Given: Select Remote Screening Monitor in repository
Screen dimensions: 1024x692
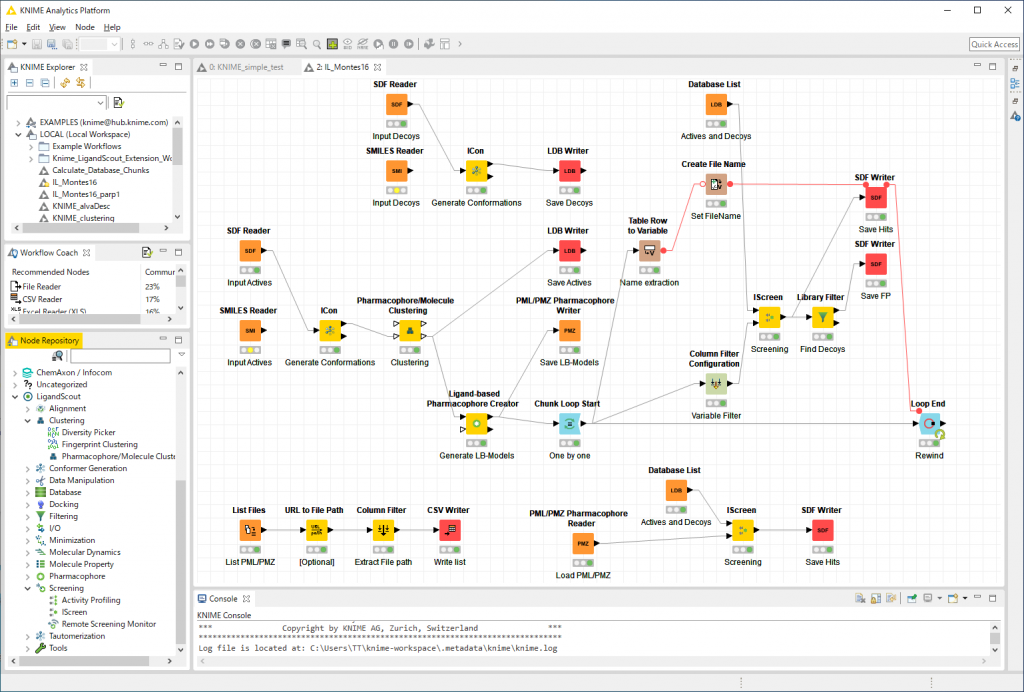Looking at the screenshot, I should click(108, 625).
